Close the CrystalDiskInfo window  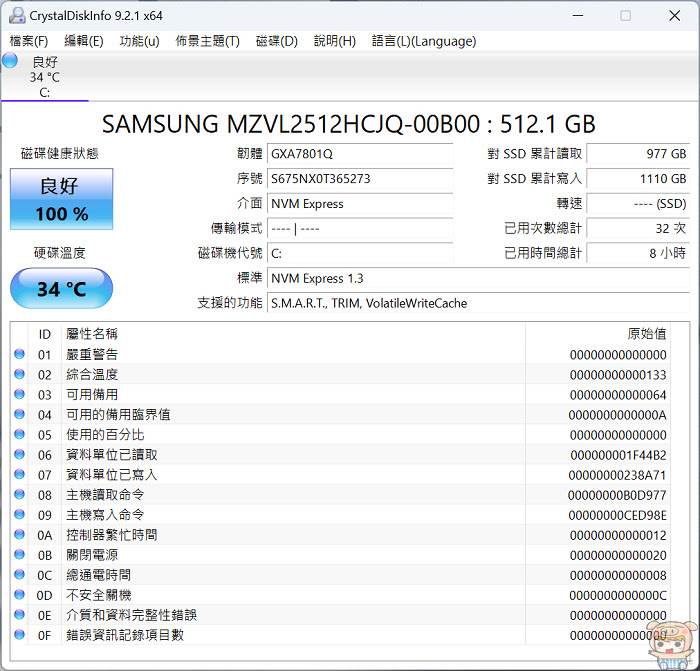pos(675,16)
